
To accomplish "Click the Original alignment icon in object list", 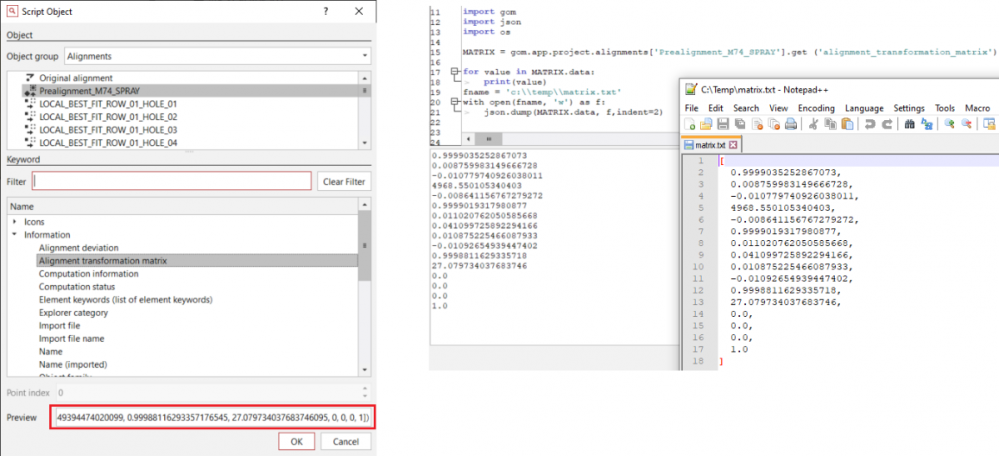I will click(x=29, y=77).
